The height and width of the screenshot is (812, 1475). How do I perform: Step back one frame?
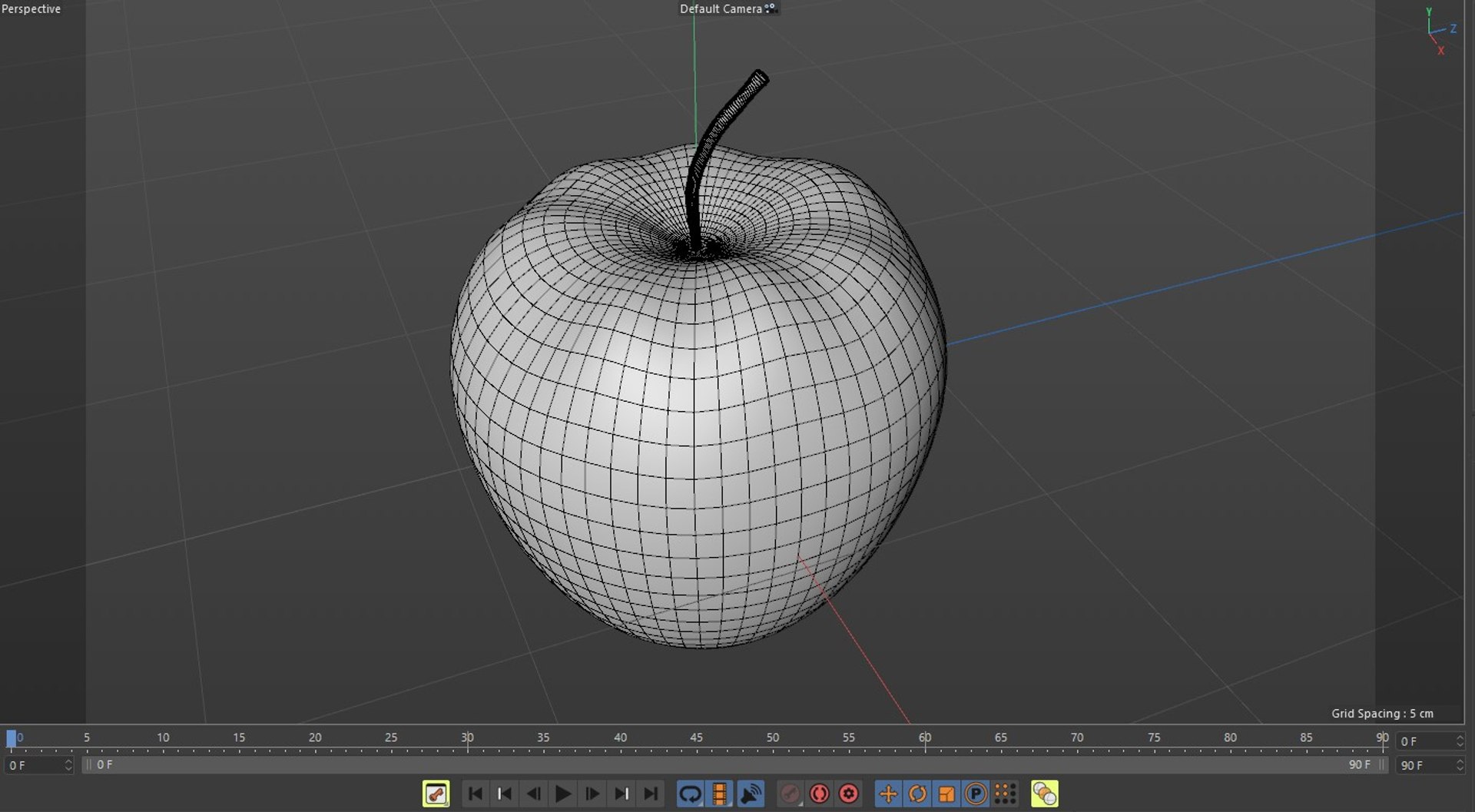(533, 794)
